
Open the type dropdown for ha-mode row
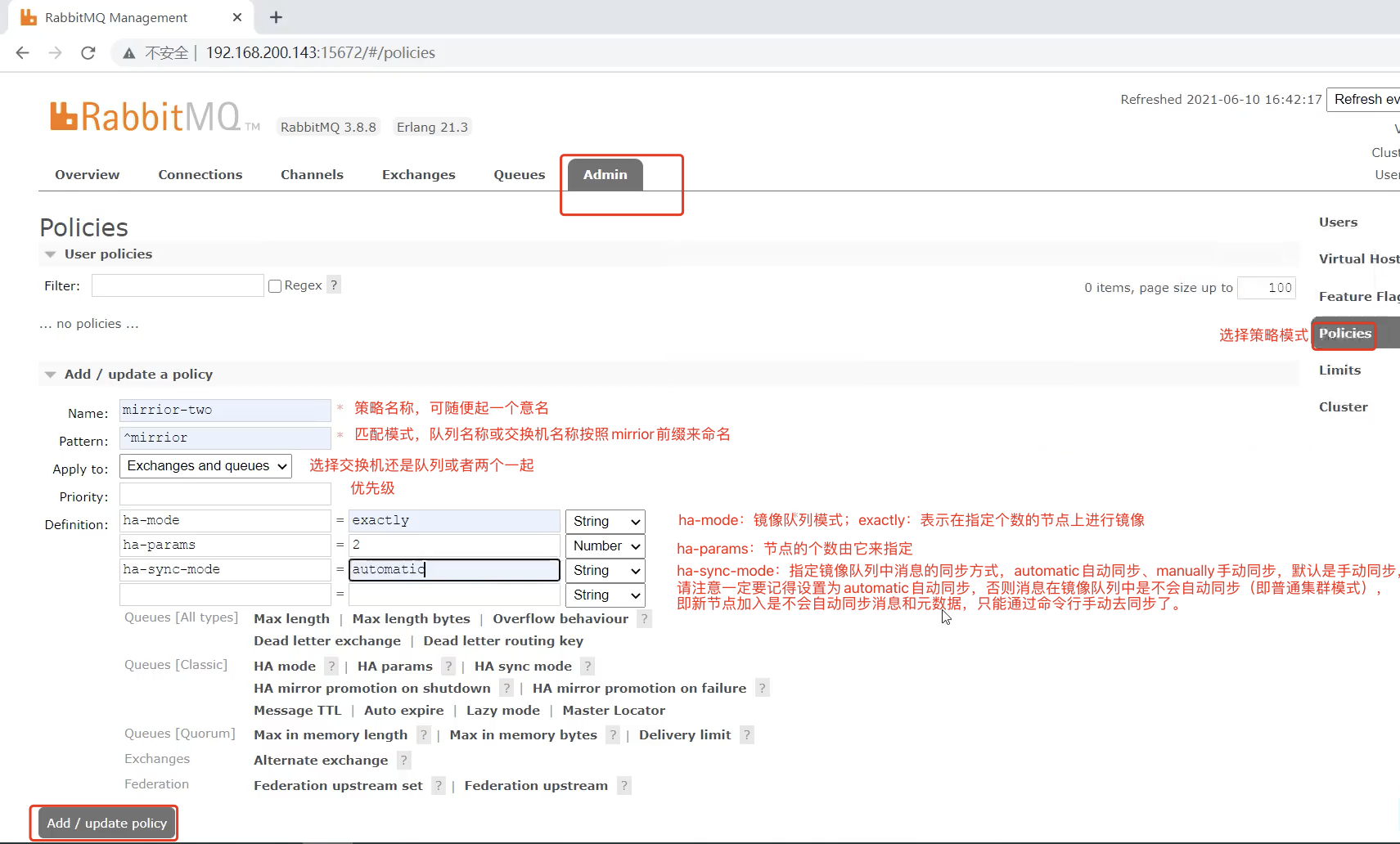pyautogui.click(x=605, y=522)
